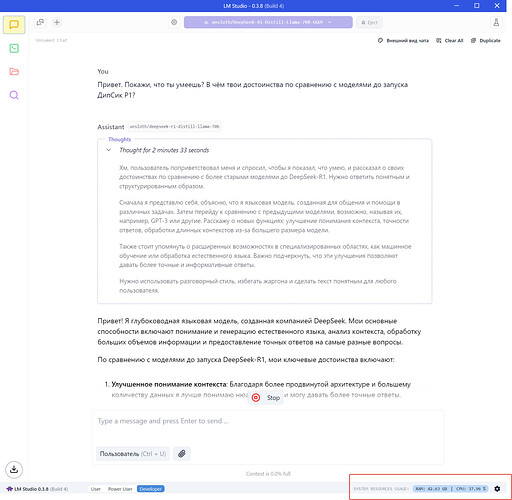Select the 'User' interface mode
This screenshot has width=512, height=500.
[x=96, y=489]
